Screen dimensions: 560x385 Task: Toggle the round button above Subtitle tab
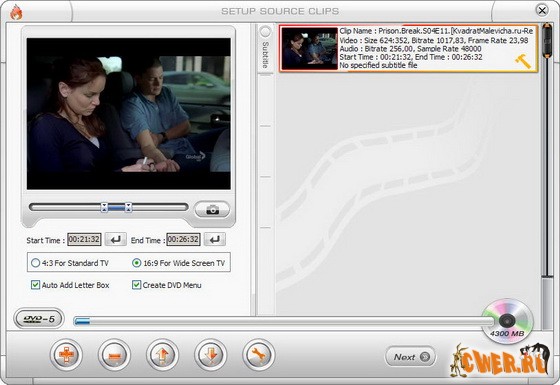point(265,32)
